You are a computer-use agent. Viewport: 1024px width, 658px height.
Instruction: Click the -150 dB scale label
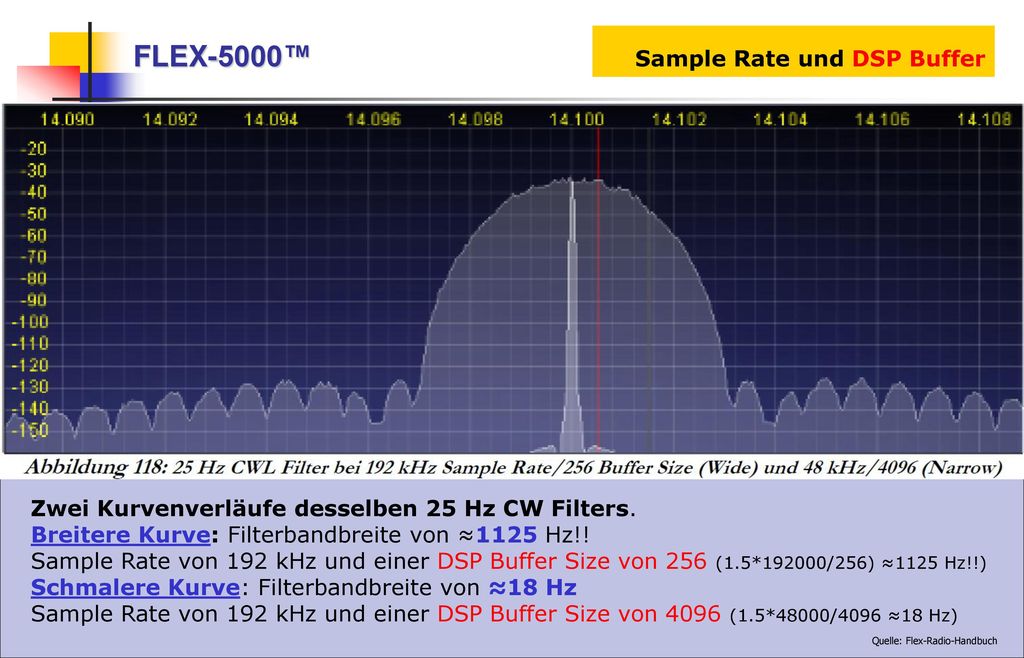coord(30,430)
